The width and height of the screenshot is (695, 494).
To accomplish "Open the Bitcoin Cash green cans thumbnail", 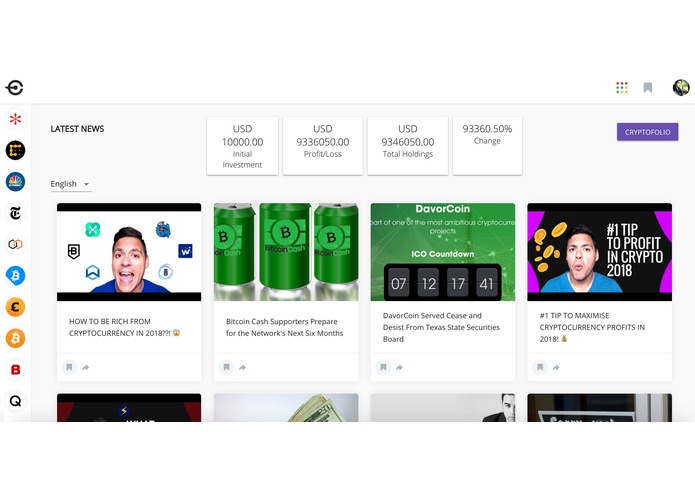I will point(286,252).
